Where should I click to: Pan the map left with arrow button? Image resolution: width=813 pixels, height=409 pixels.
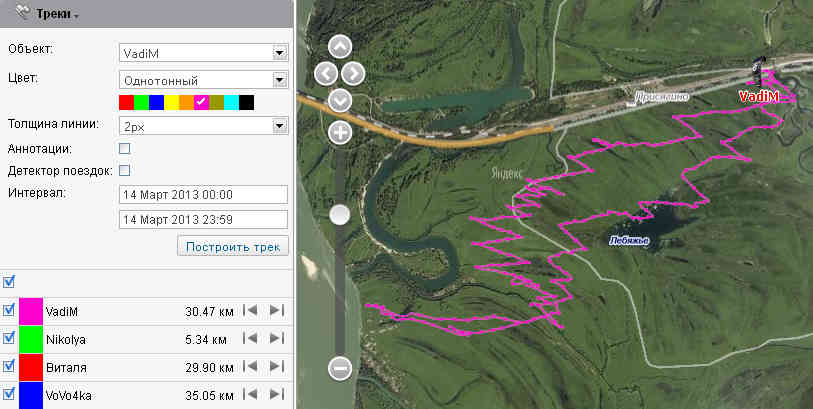tap(325, 73)
